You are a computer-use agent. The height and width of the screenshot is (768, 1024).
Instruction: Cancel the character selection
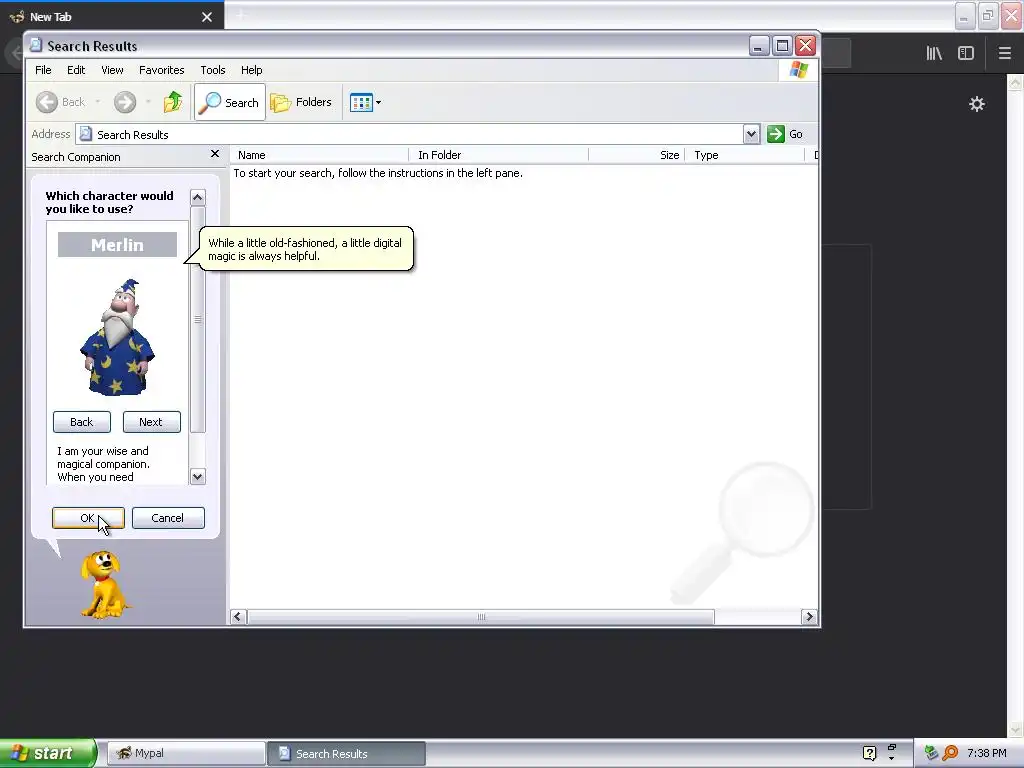pyautogui.click(x=168, y=518)
